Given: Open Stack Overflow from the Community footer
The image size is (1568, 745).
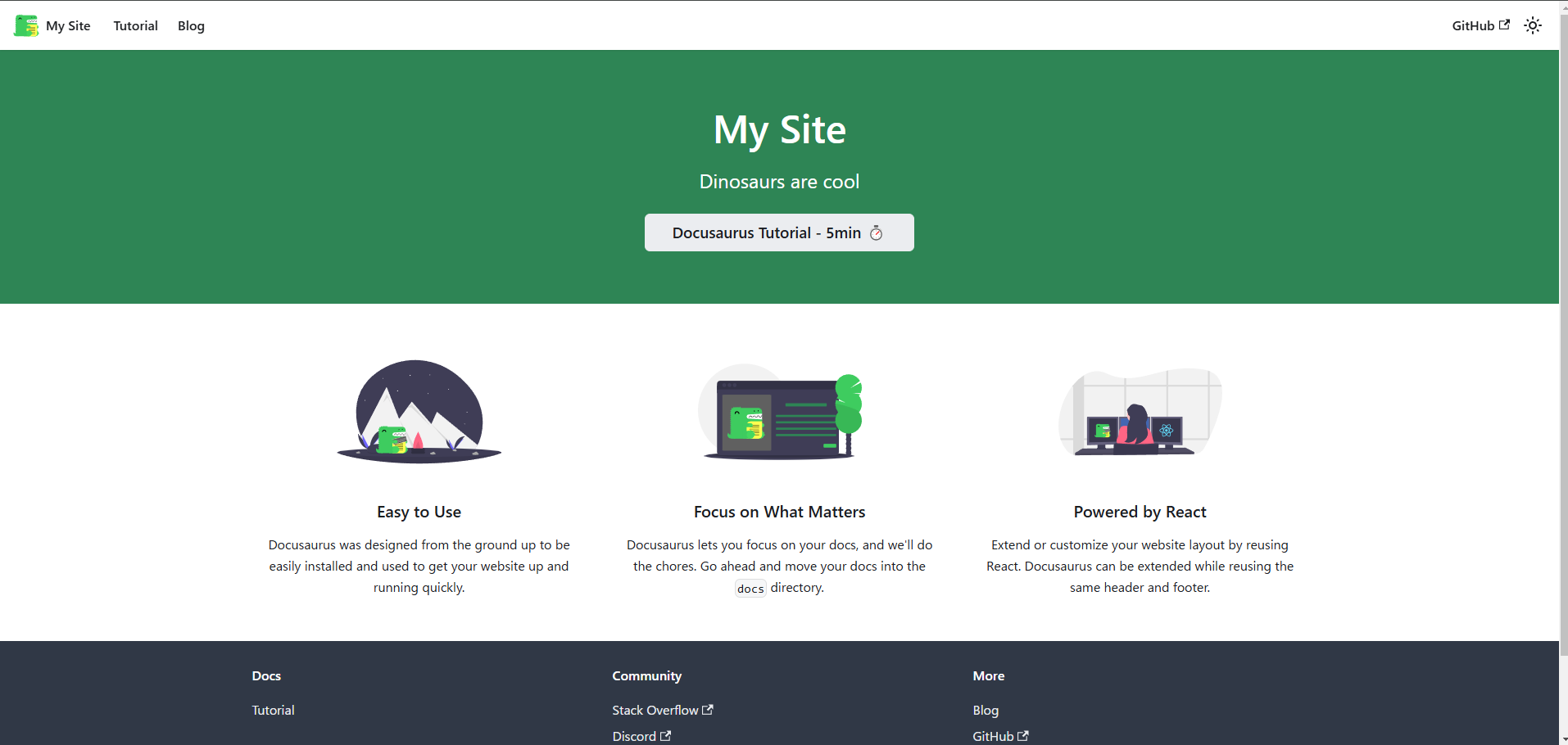Looking at the screenshot, I should point(655,709).
